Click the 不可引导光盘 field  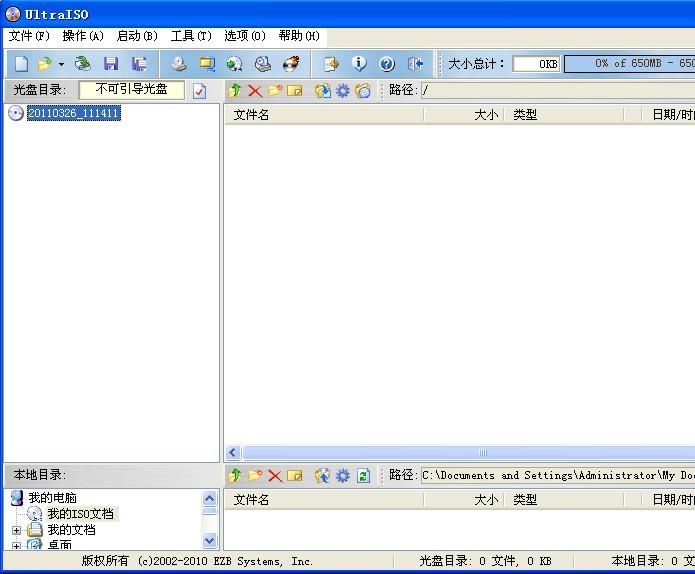132,90
